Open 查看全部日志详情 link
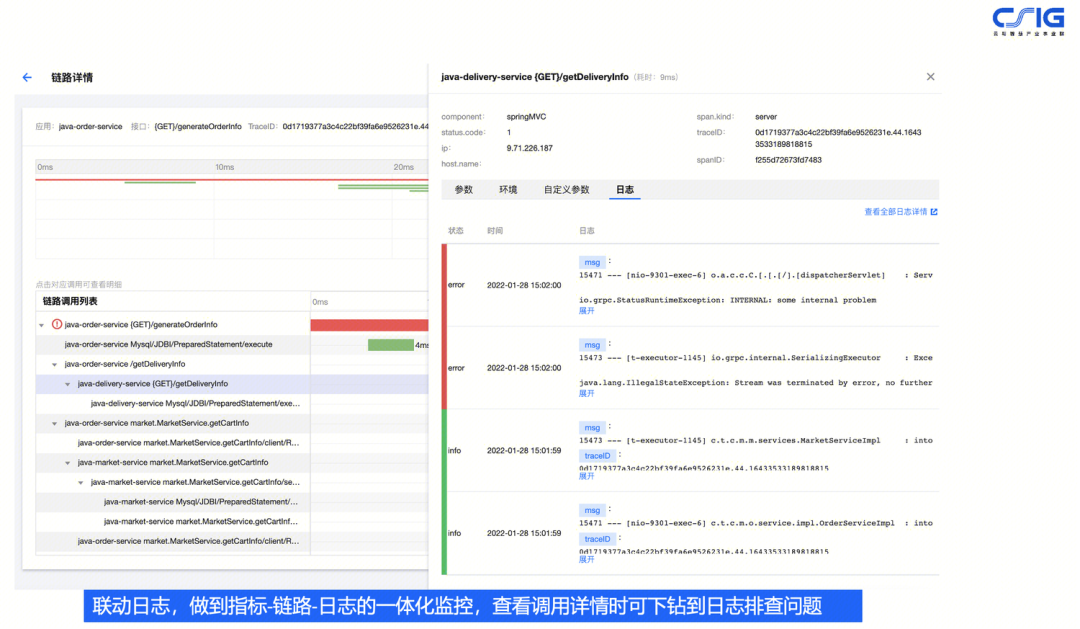 [895, 212]
